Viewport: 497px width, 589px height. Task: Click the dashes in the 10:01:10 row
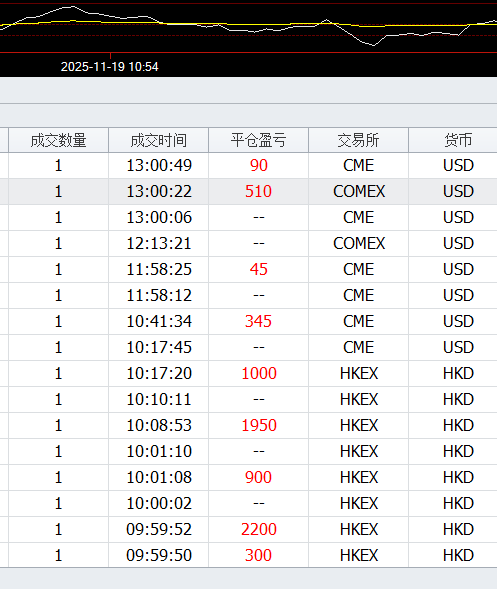pos(259,451)
